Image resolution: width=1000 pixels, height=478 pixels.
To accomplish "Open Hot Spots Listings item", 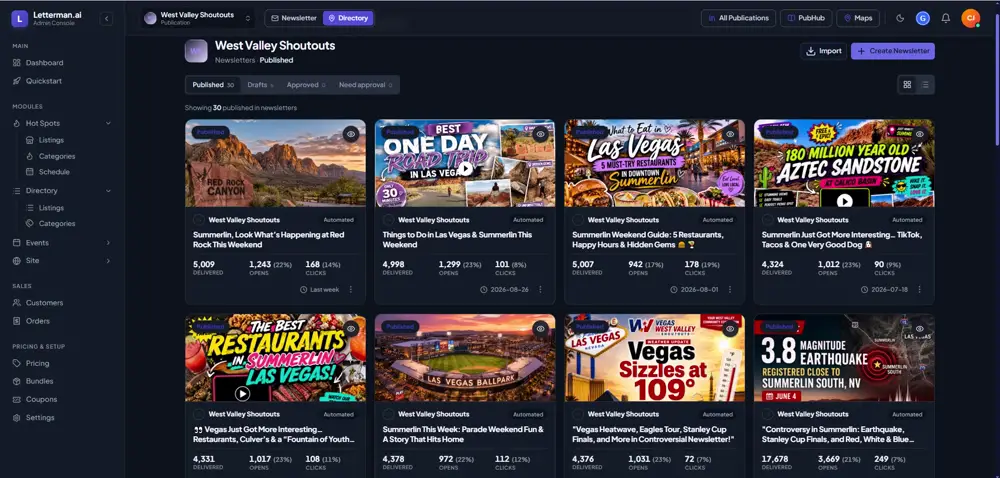I will pyautogui.click(x=51, y=140).
